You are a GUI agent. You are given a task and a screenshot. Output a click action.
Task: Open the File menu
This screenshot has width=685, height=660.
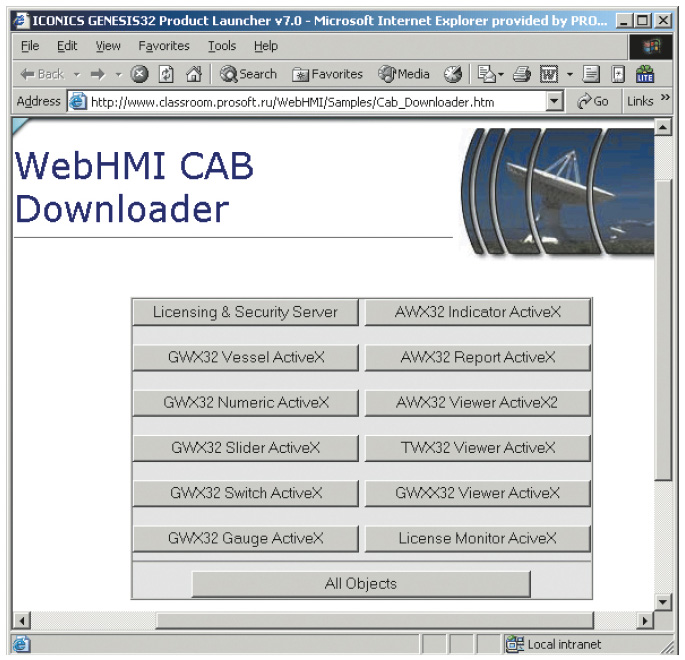click(30, 46)
